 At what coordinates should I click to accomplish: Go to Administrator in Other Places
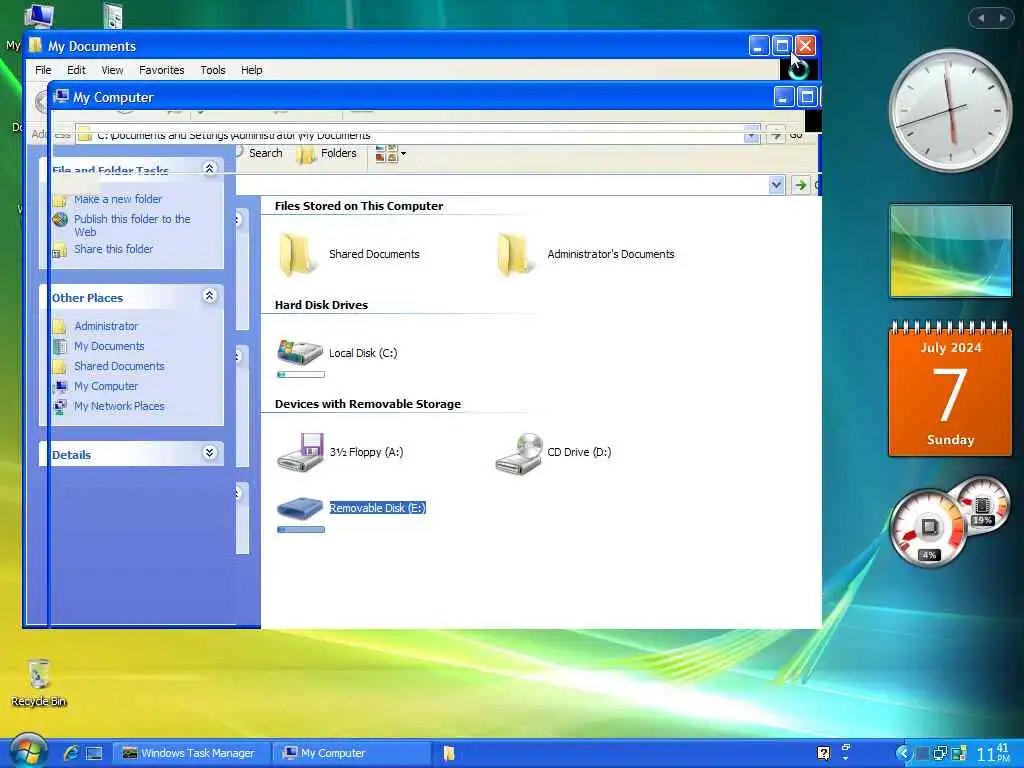click(106, 326)
